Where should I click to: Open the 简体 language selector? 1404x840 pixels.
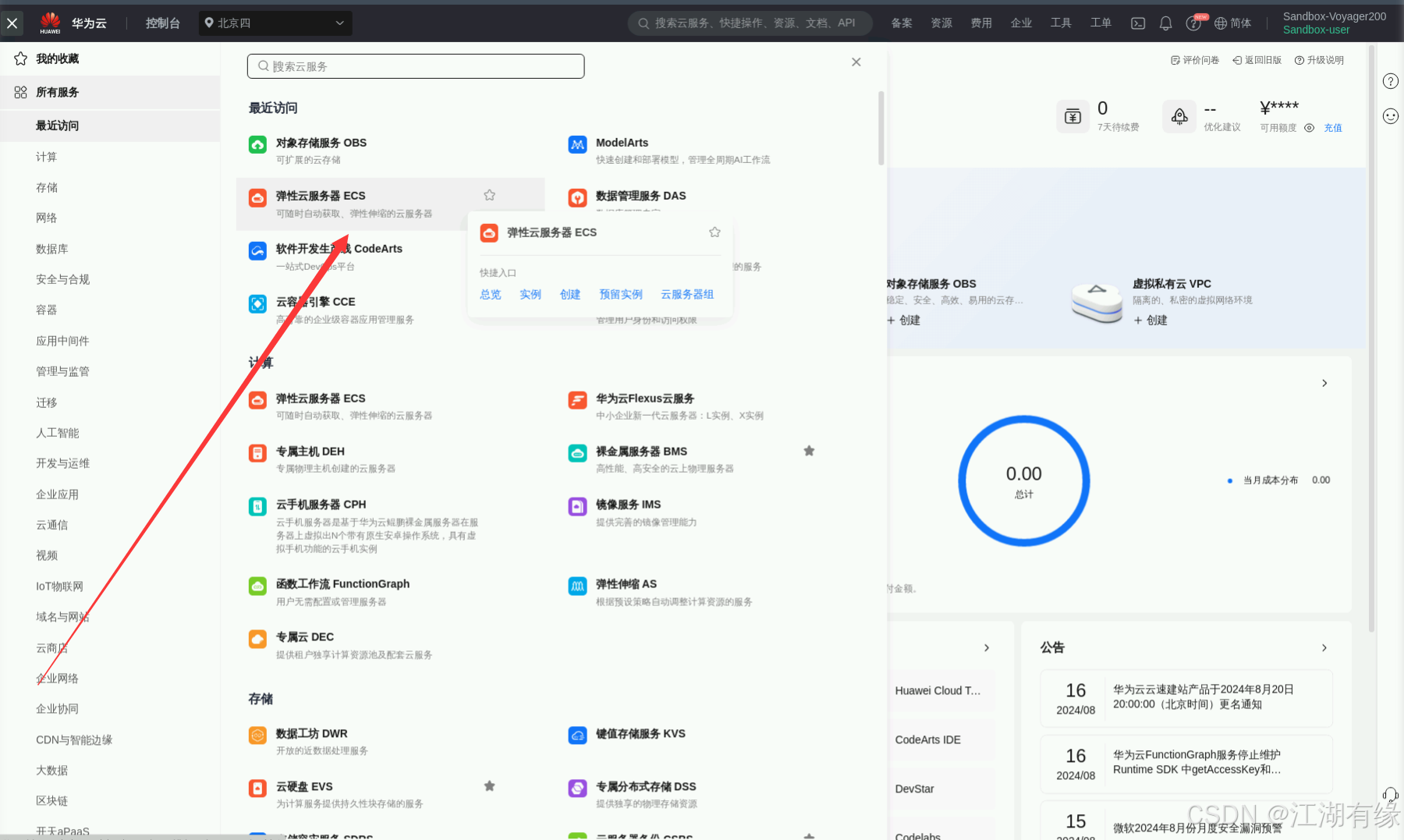pos(1233,23)
